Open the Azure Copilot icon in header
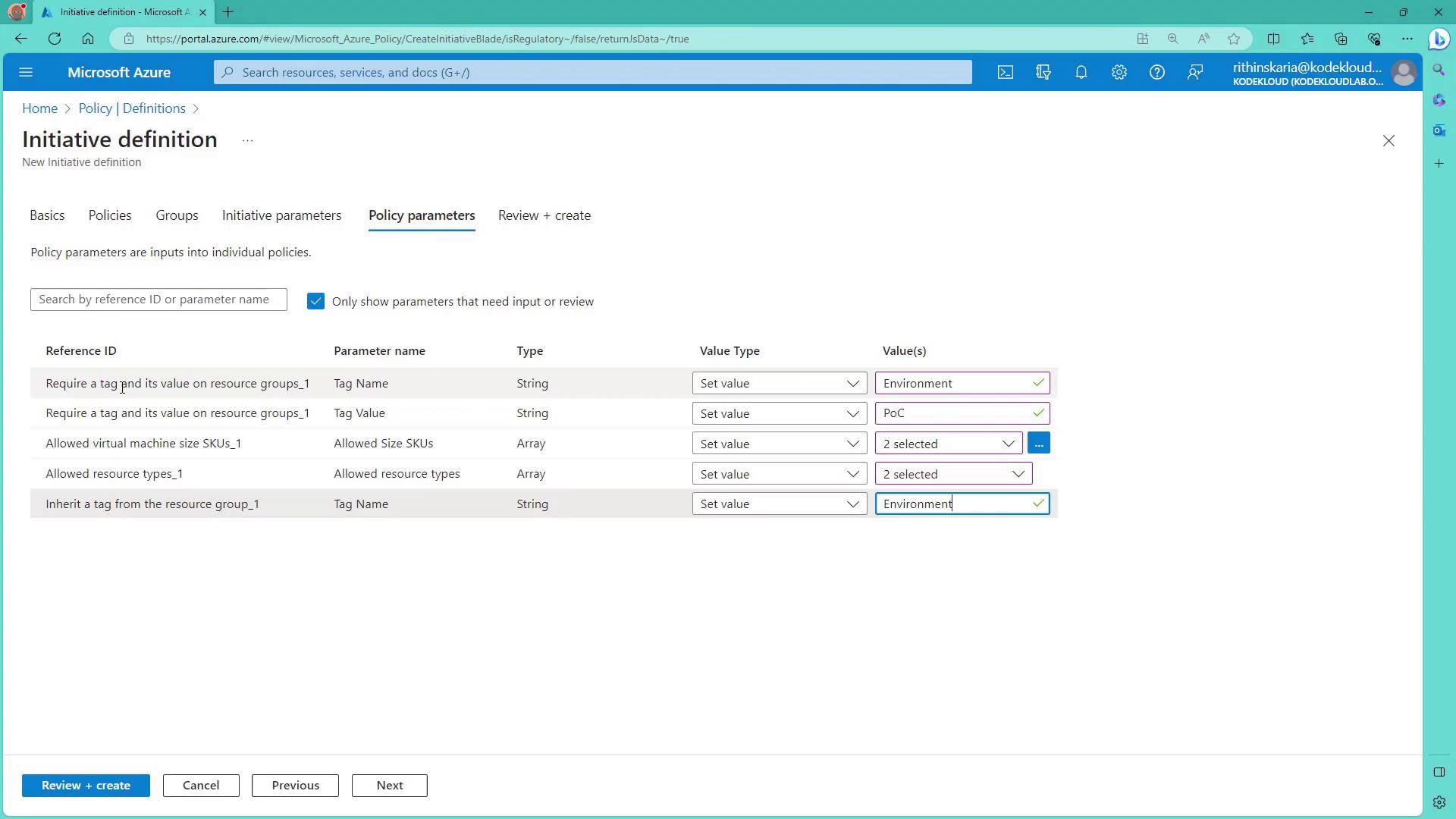Screen dimensions: 1456x819 1043,72
